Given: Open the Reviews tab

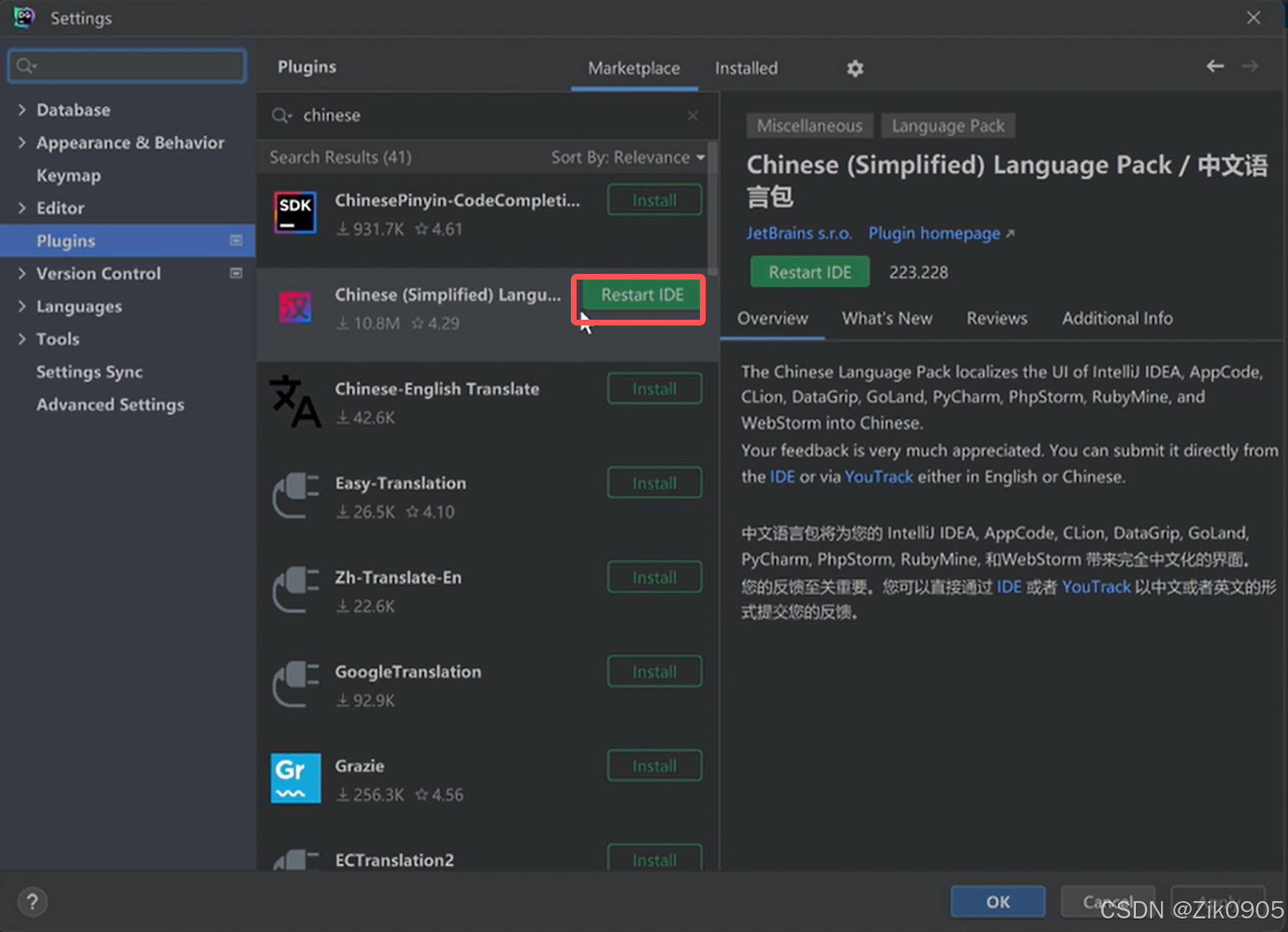Looking at the screenshot, I should click(x=997, y=318).
